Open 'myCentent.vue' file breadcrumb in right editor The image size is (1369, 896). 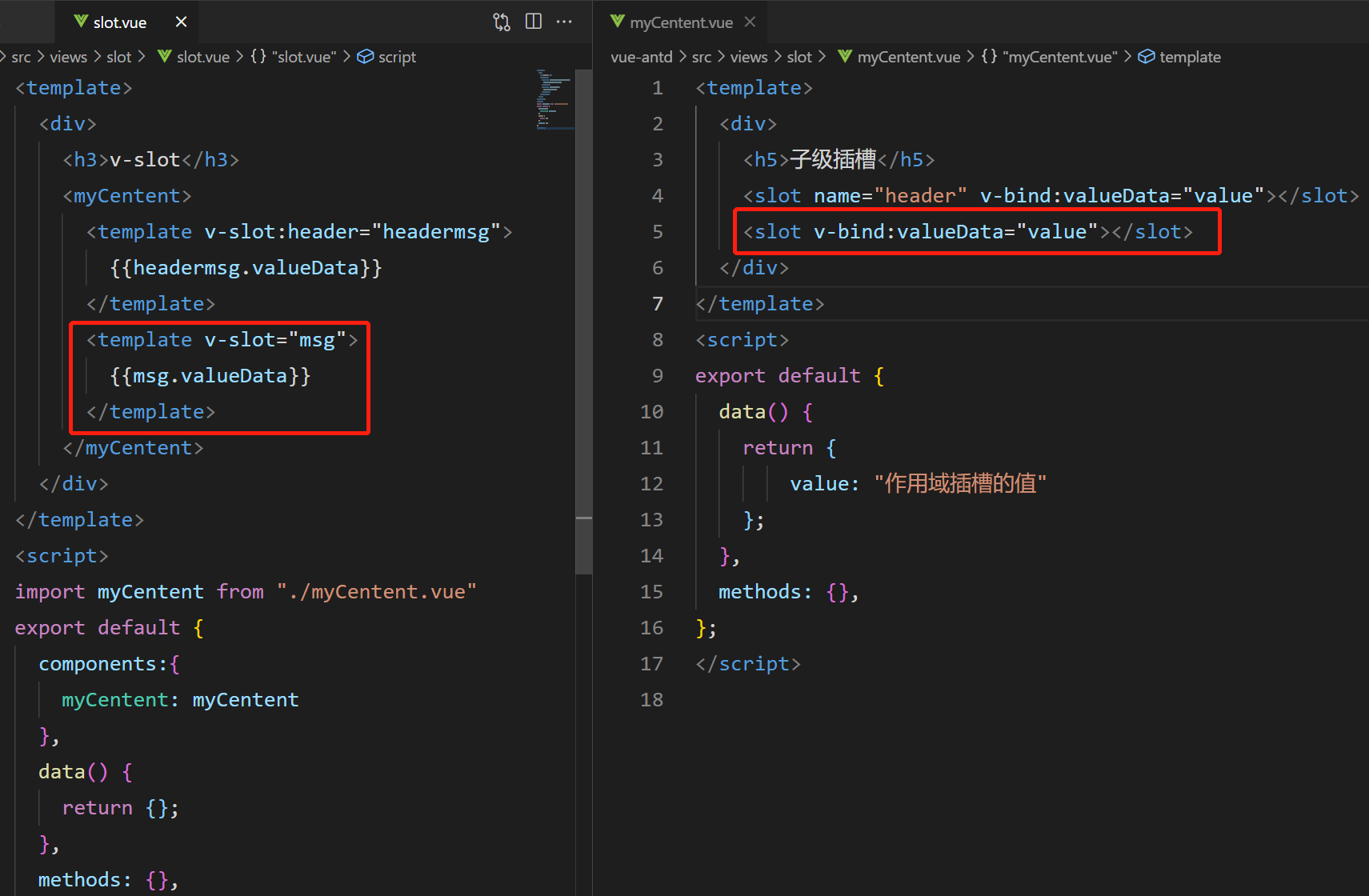coord(899,57)
